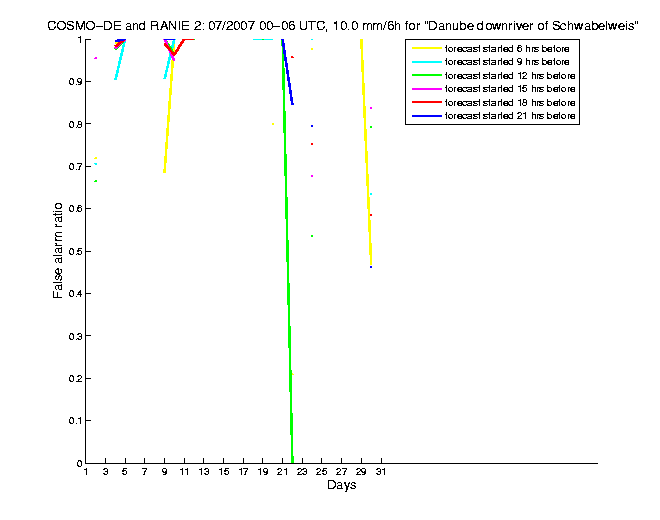The height and width of the screenshot is (520, 660).
Task: Click x-axis tick label 3
Action: pyautogui.click(x=105, y=472)
